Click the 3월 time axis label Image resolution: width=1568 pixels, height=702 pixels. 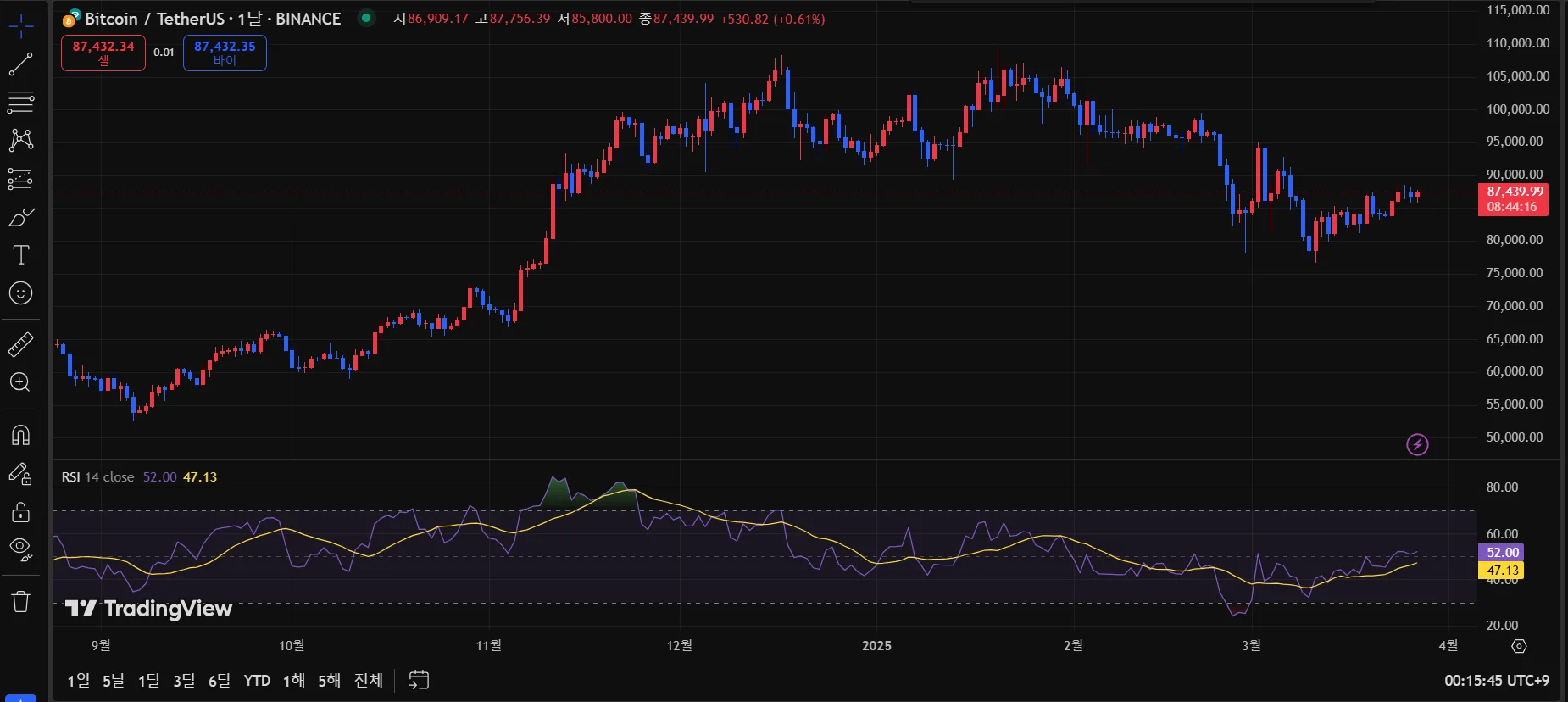click(1251, 646)
